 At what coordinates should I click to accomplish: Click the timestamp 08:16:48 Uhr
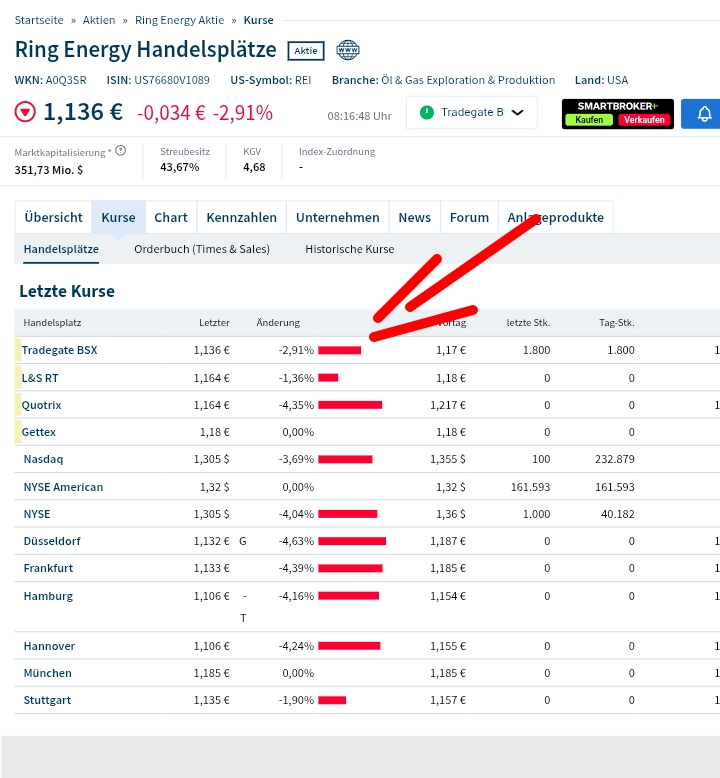360,116
